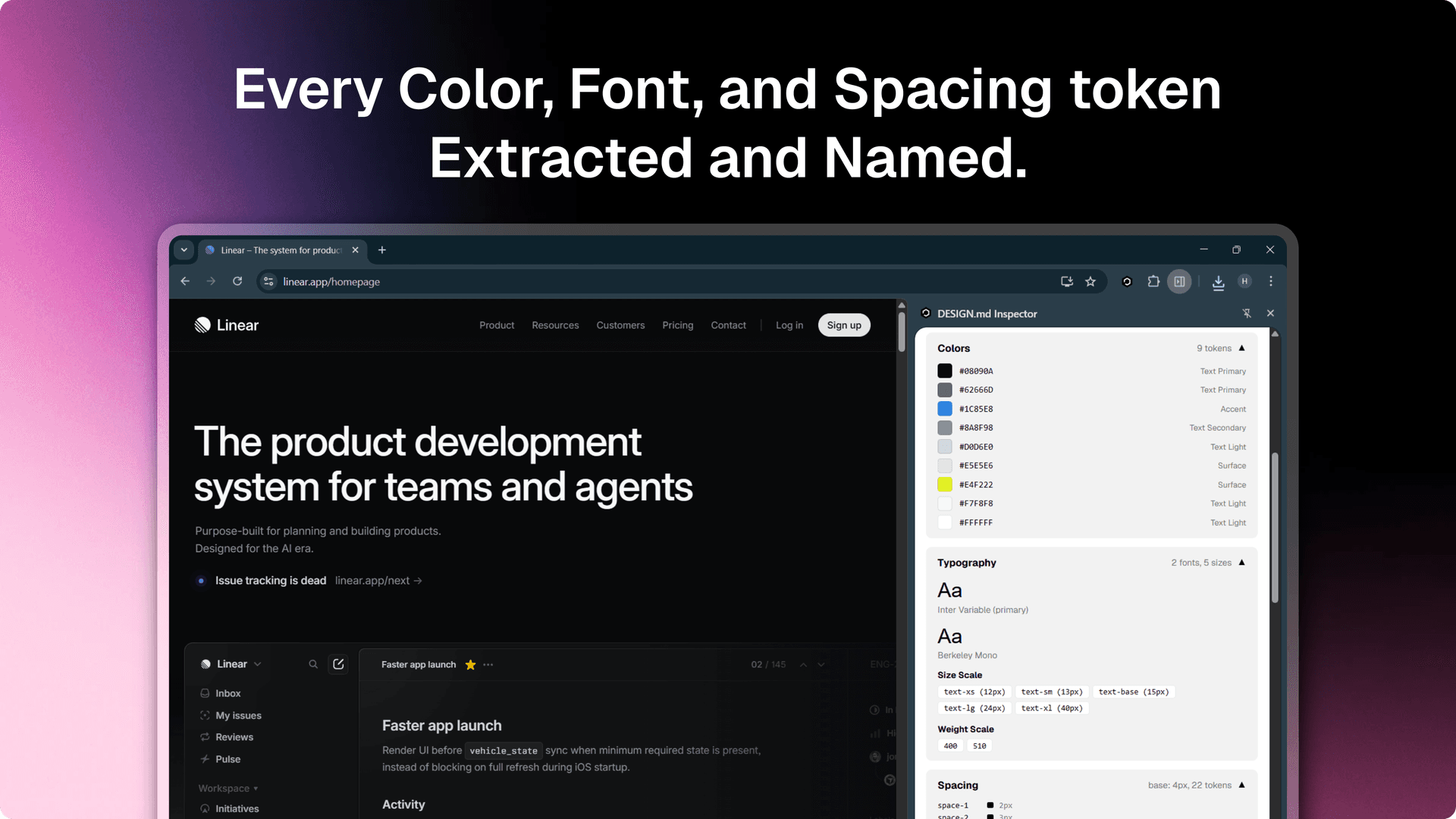Open a new browser tab
This screenshot has width=1456, height=819.
tap(382, 250)
